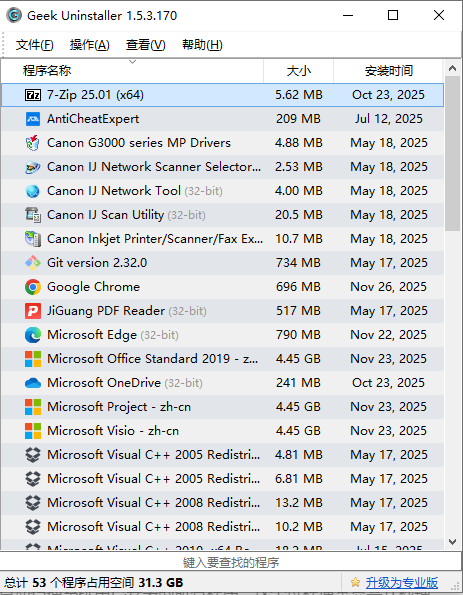
Task: Click the AntiCheatExpert blue icon
Action: click(x=33, y=119)
